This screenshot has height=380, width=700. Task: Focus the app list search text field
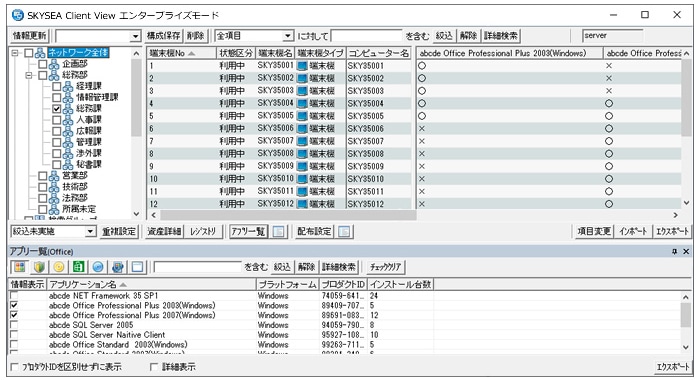[197, 267]
